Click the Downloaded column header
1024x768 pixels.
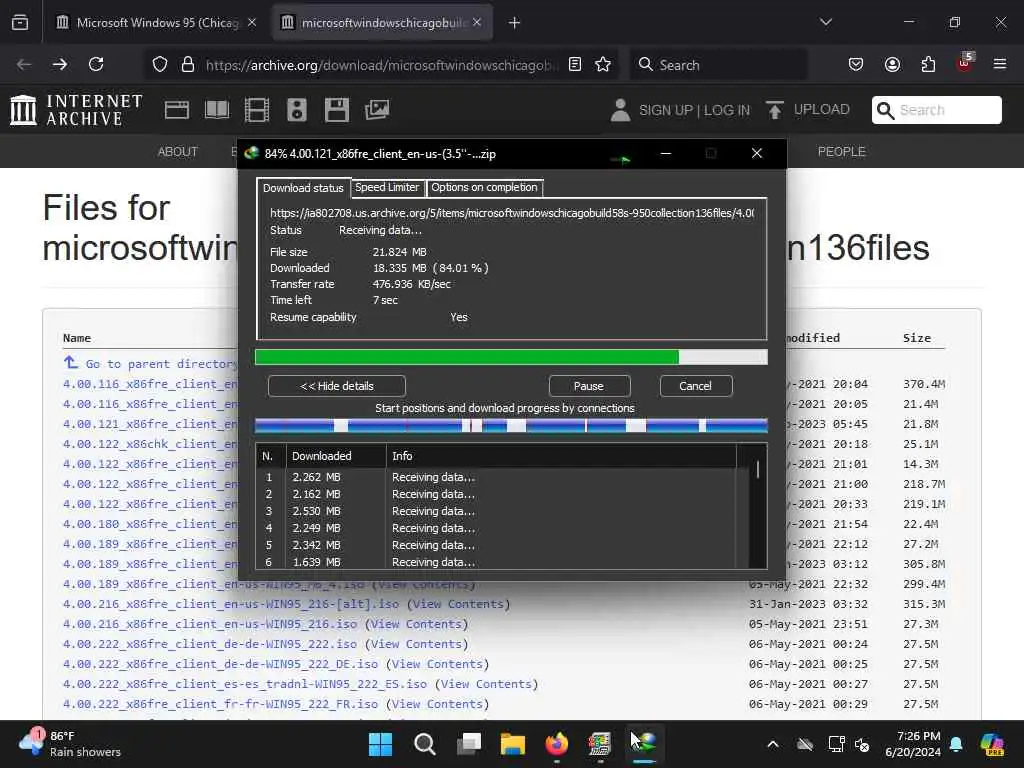[x=336, y=456]
